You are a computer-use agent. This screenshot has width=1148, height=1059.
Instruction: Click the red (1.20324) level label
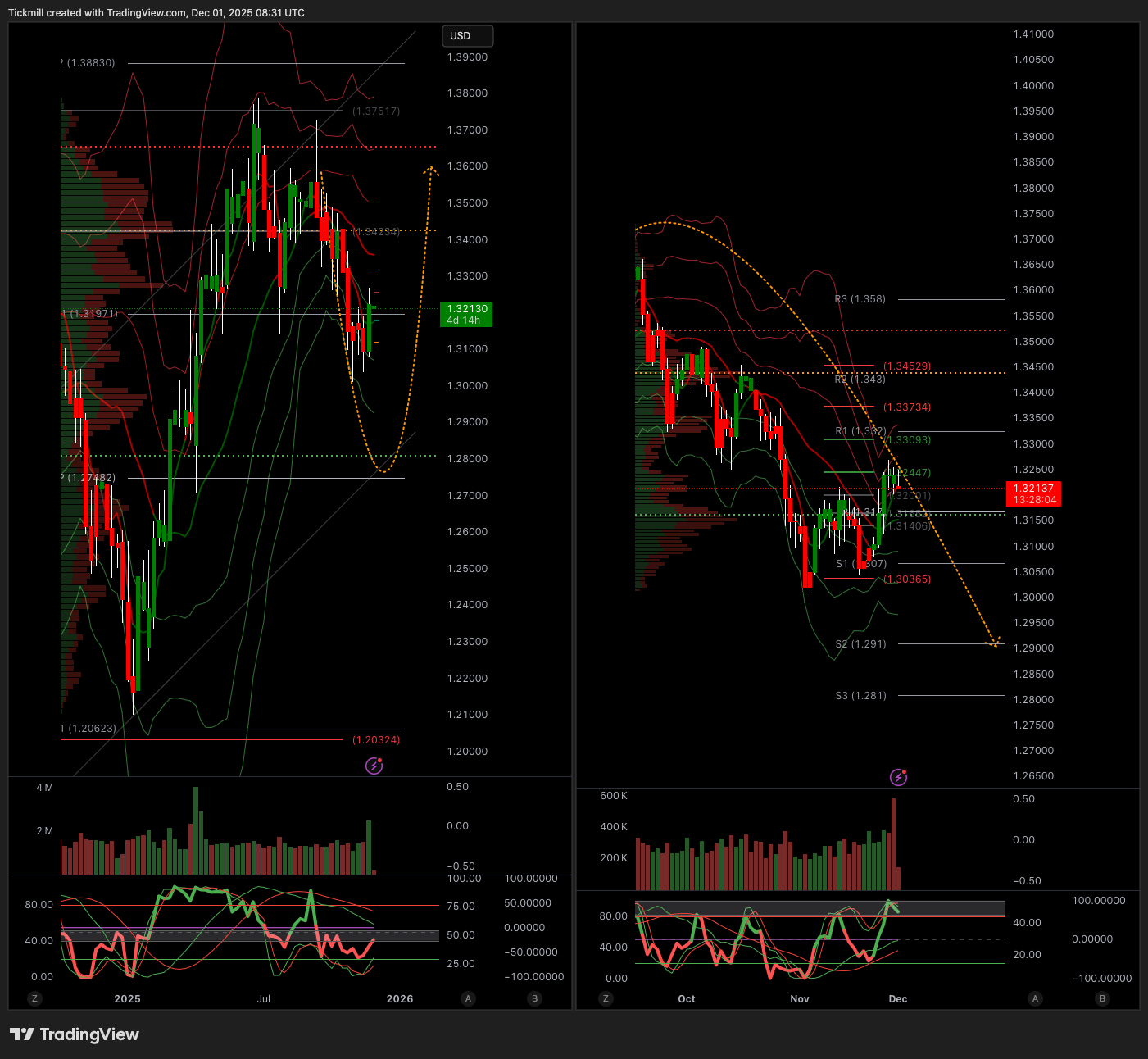(x=376, y=740)
